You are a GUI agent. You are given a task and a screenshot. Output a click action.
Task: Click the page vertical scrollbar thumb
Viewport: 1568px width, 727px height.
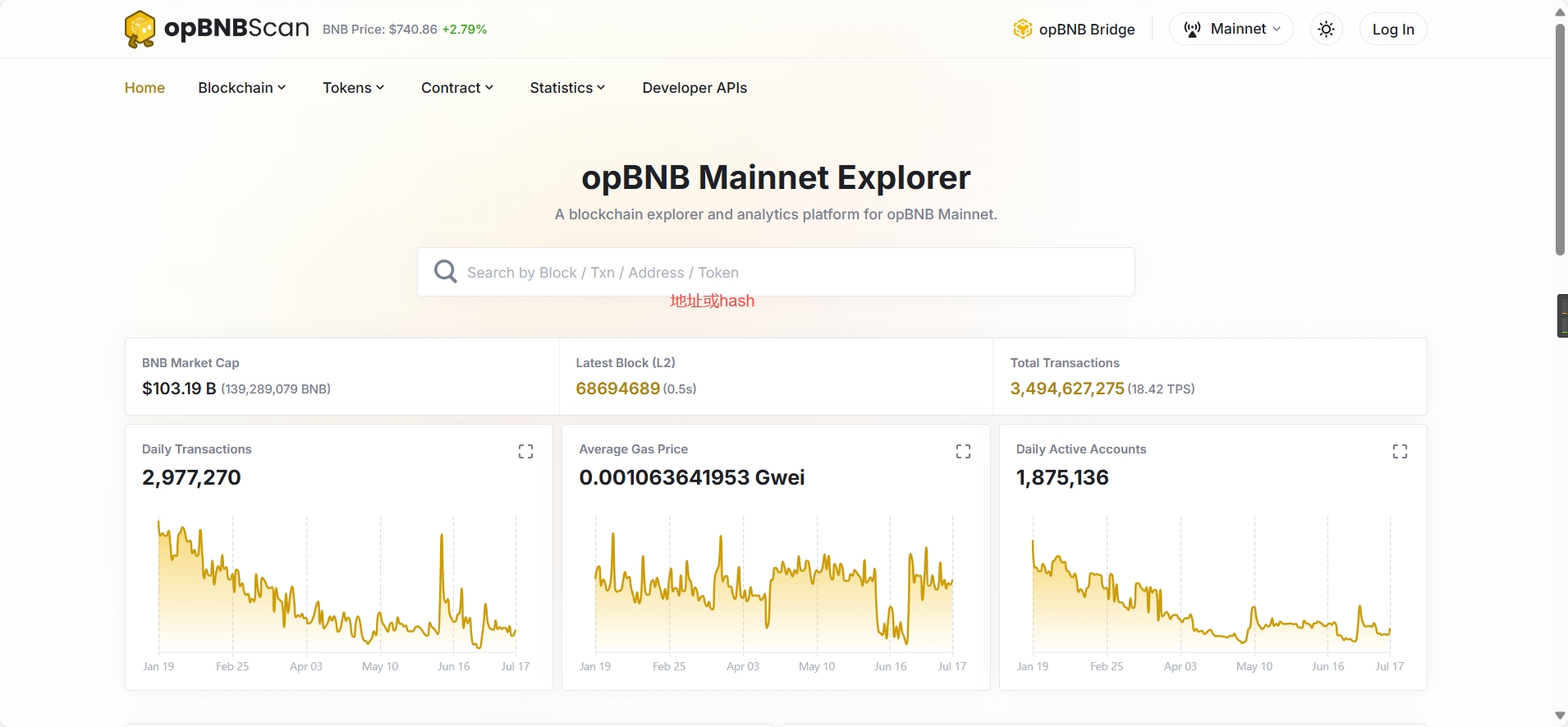click(x=1560, y=140)
